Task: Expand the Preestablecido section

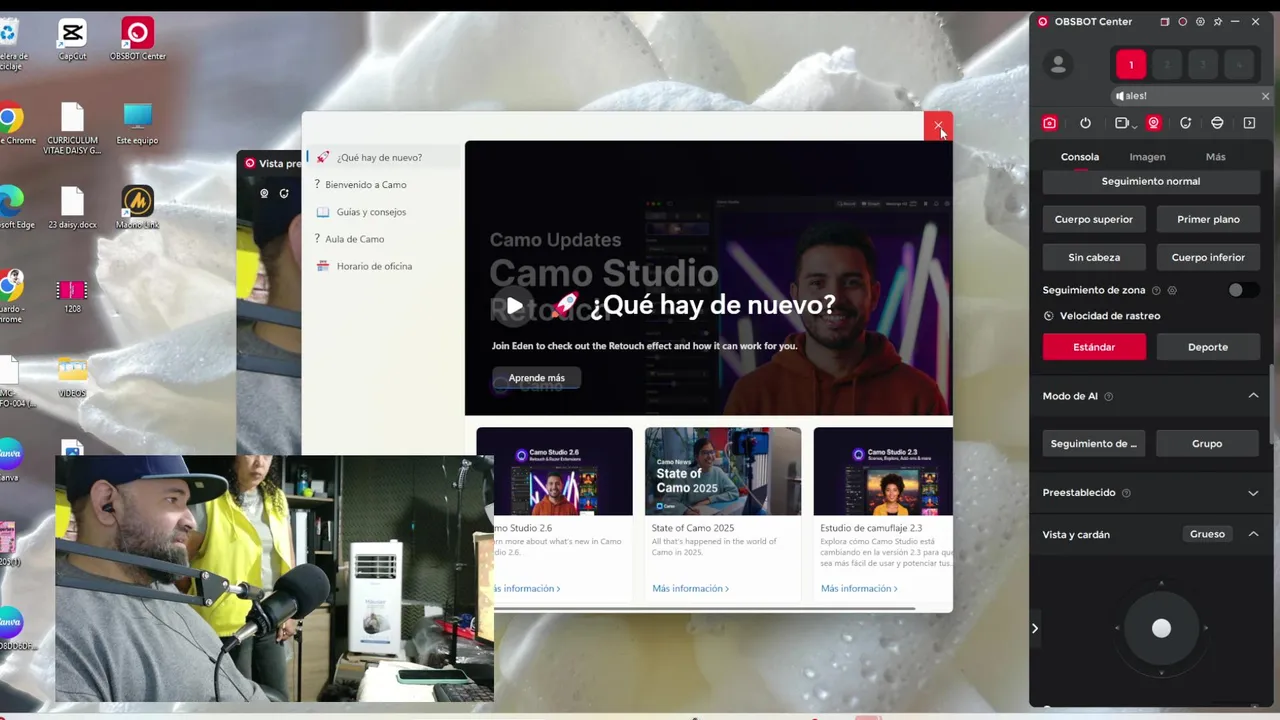Action: click(x=1253, y=493)
